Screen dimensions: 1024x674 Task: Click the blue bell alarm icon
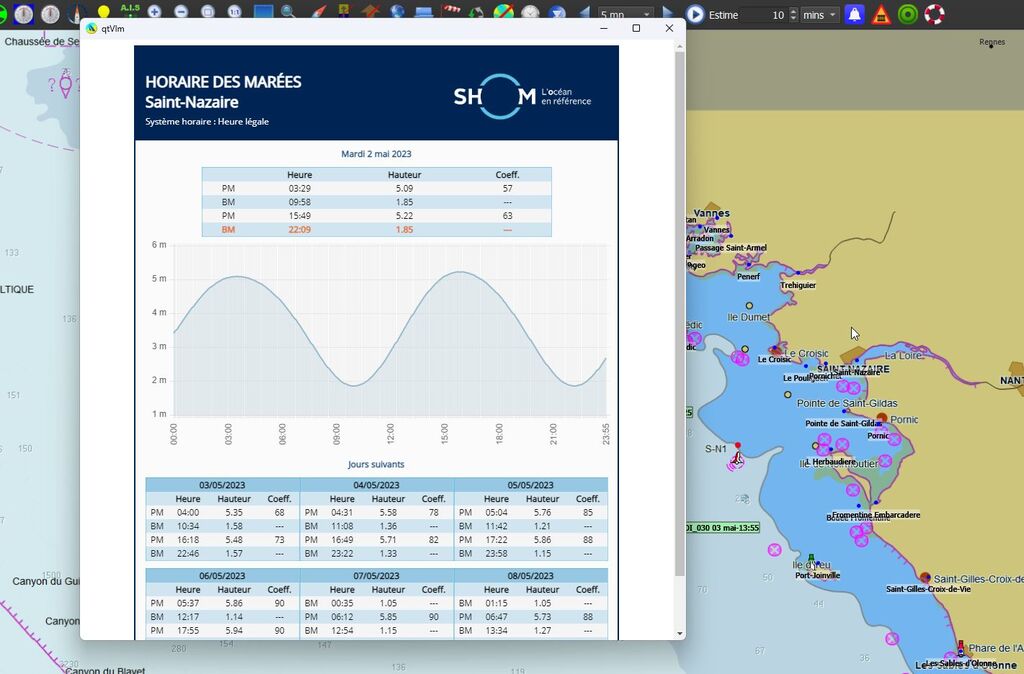(x=854, y=14)
